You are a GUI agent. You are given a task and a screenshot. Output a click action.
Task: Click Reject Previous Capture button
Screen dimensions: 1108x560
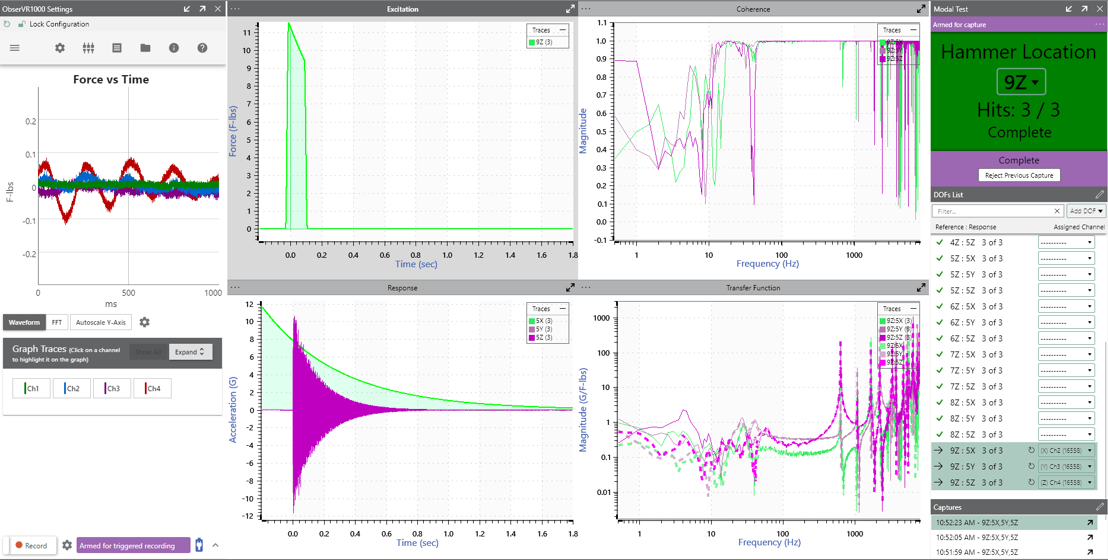[x=1018, y=176]
